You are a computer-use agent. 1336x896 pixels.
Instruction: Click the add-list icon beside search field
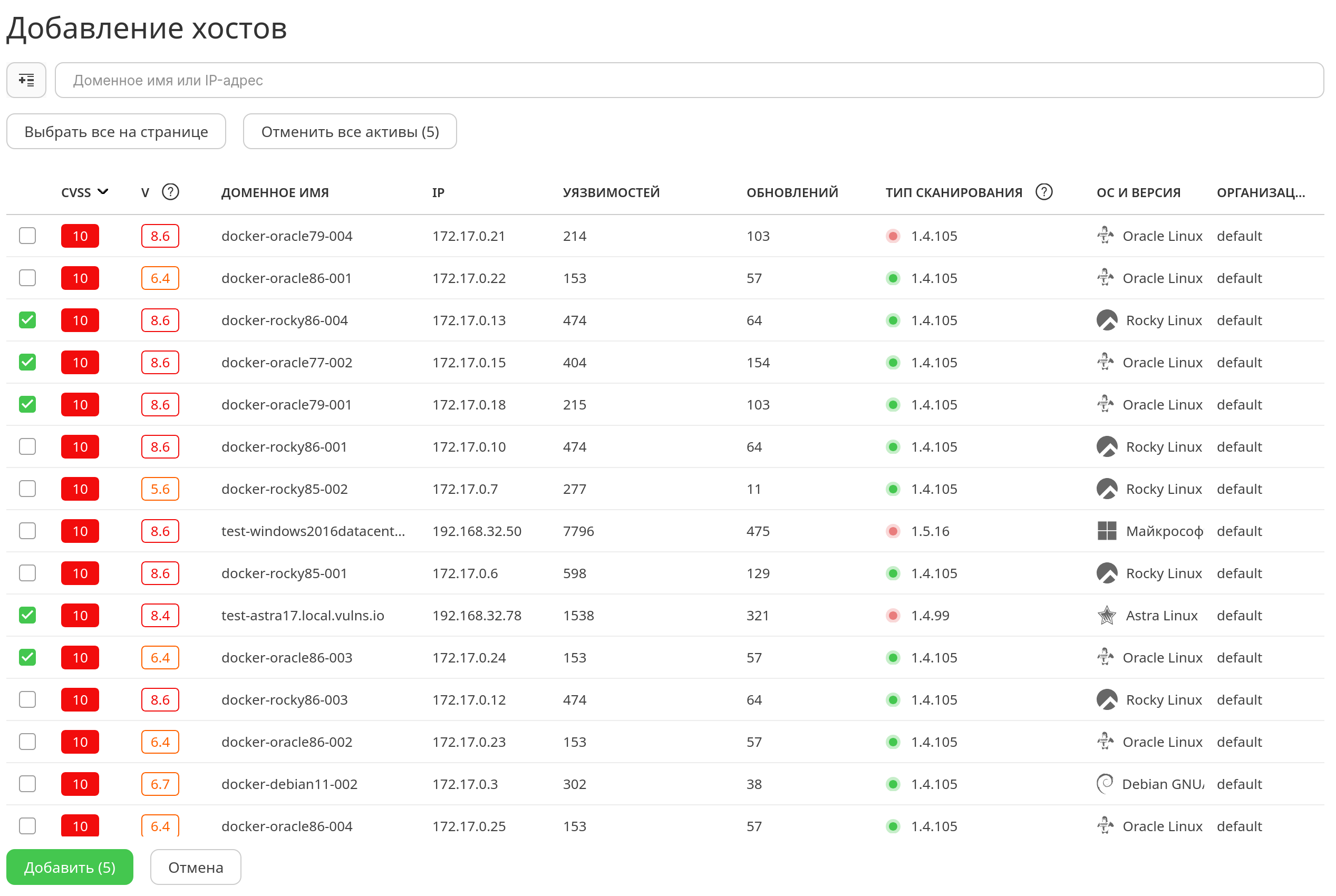pyautogui.click(x=26, y=80)
